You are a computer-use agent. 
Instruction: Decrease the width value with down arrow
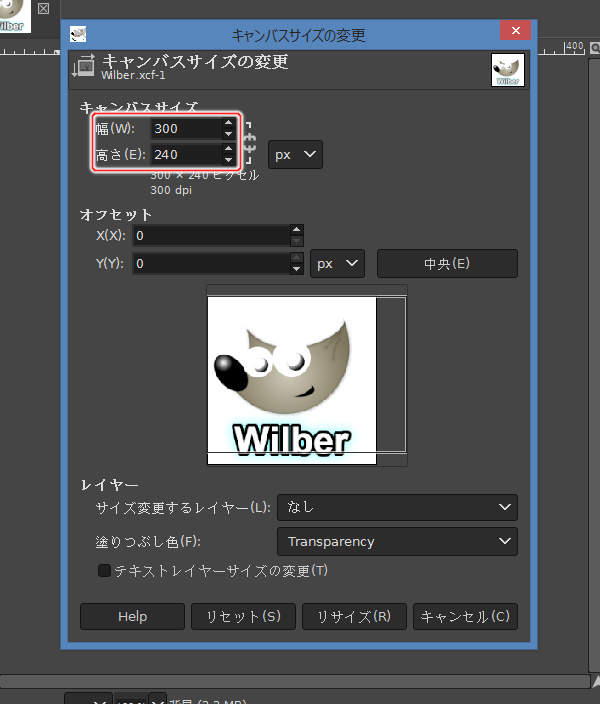pos(229,133)
